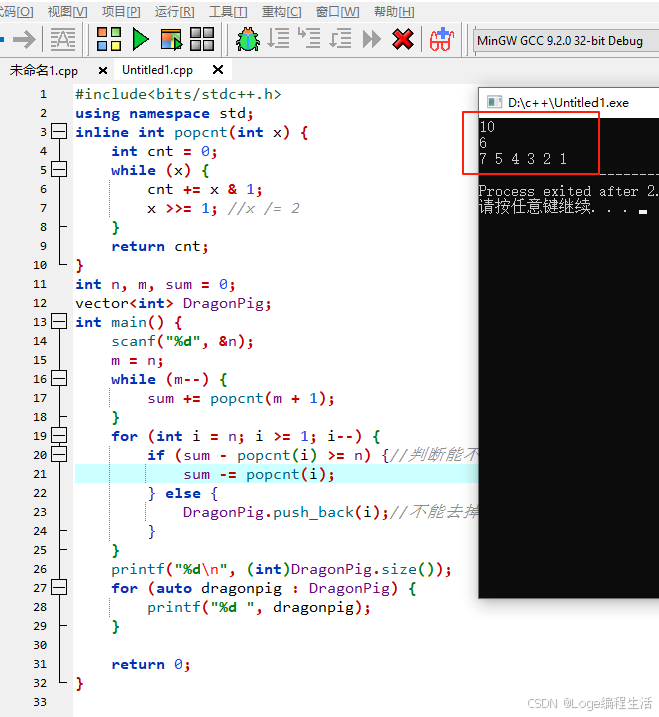Open the compiler set dropdown MinGW GCC 9.2.0

[566, 41]
